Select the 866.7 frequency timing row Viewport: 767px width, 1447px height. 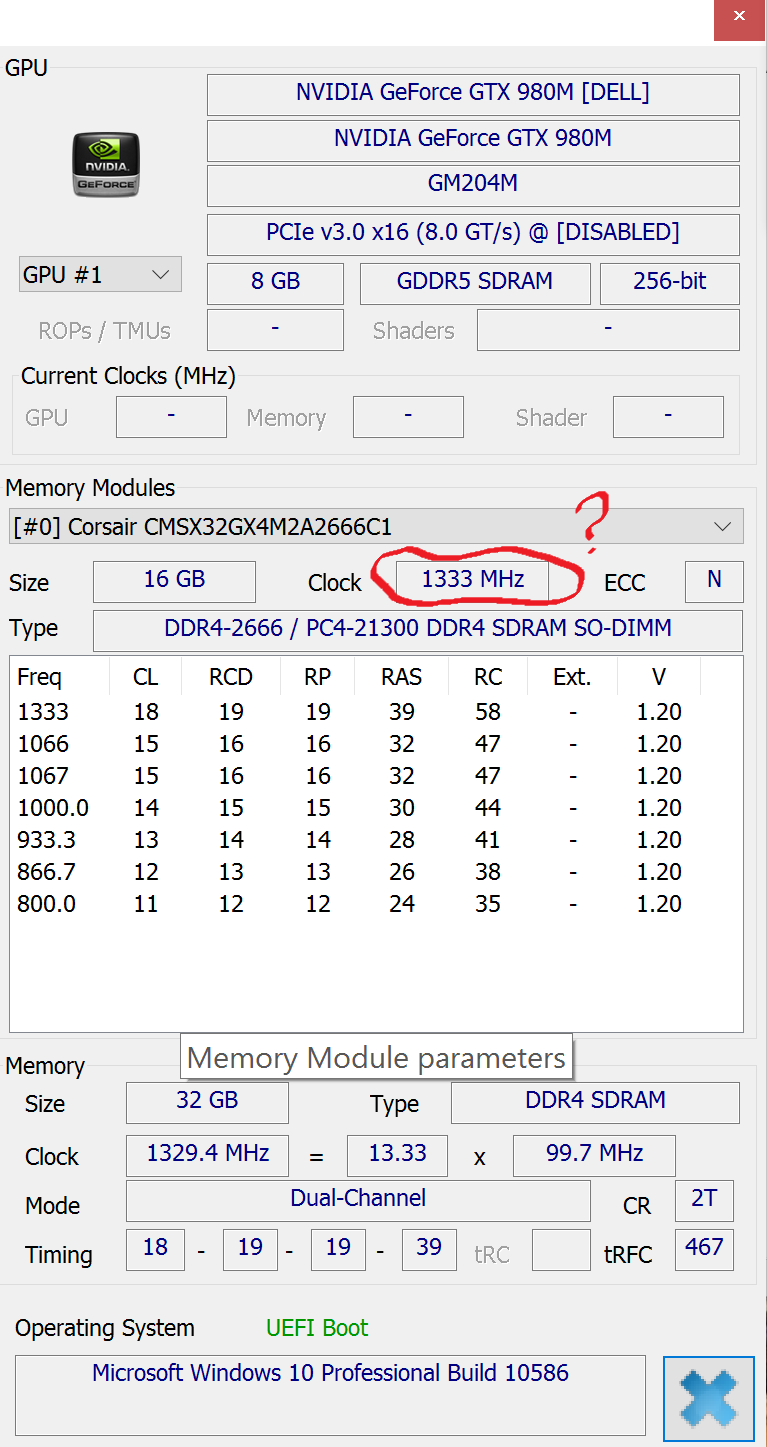[376, 872]
